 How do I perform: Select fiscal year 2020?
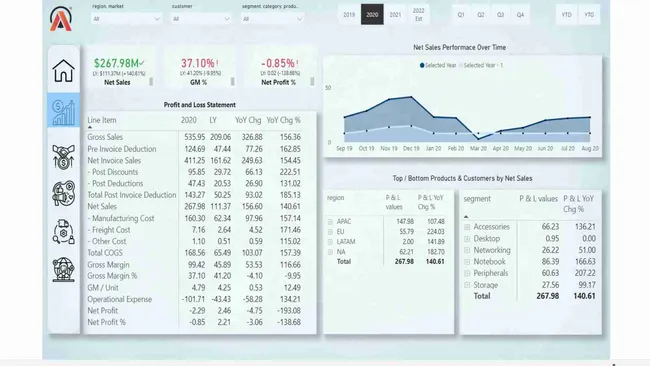[372, 15]
